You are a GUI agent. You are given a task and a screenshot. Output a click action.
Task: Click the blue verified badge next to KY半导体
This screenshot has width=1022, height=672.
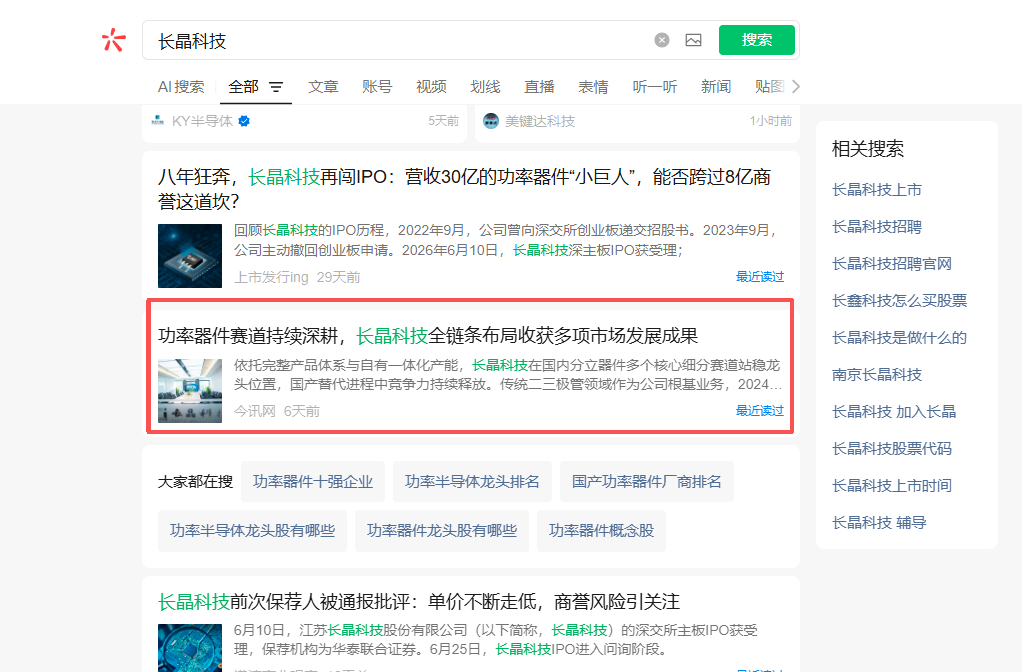[244, 121]
